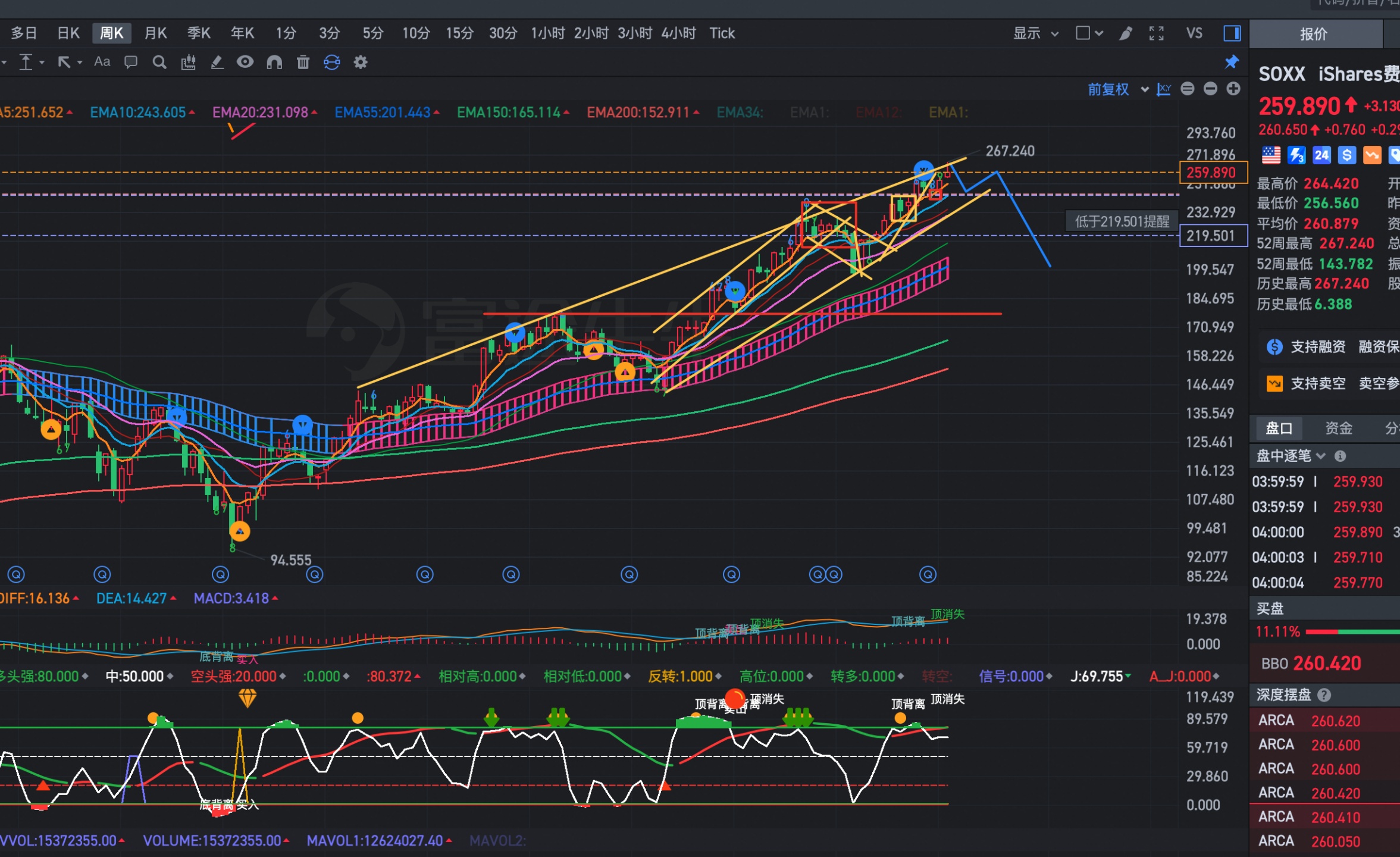Click the EMA20 indicator label
The width and height of the screenshot is (1400, 857).
click(x=260, y=112)
